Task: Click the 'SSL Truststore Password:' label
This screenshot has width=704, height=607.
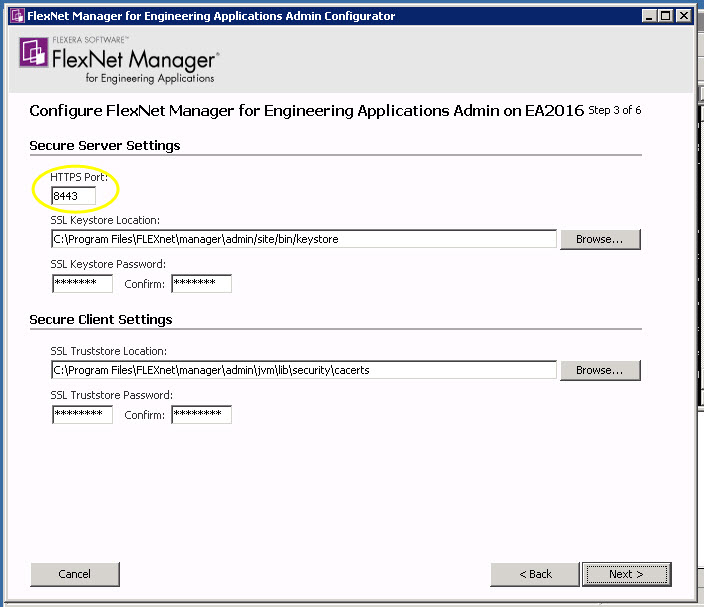Action: [x=111, y=395]
